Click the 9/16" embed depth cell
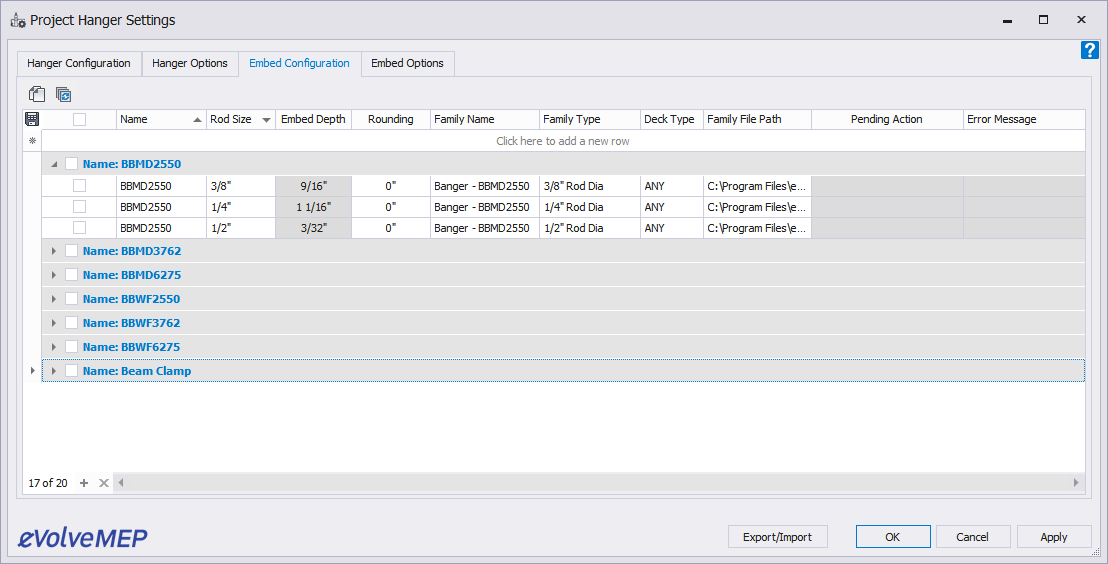1108x564 pixels. pyautogui.click(x=313, y=187)
